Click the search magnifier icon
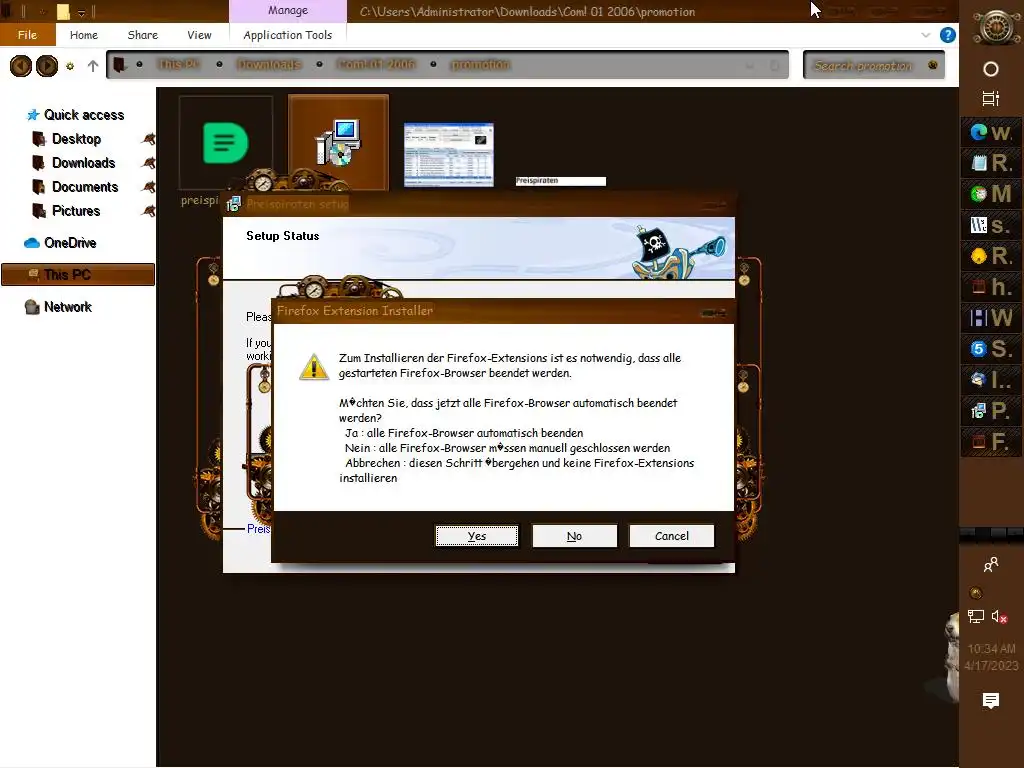The width and height of the screenshot is (1024, 768). tap(933, 65)
